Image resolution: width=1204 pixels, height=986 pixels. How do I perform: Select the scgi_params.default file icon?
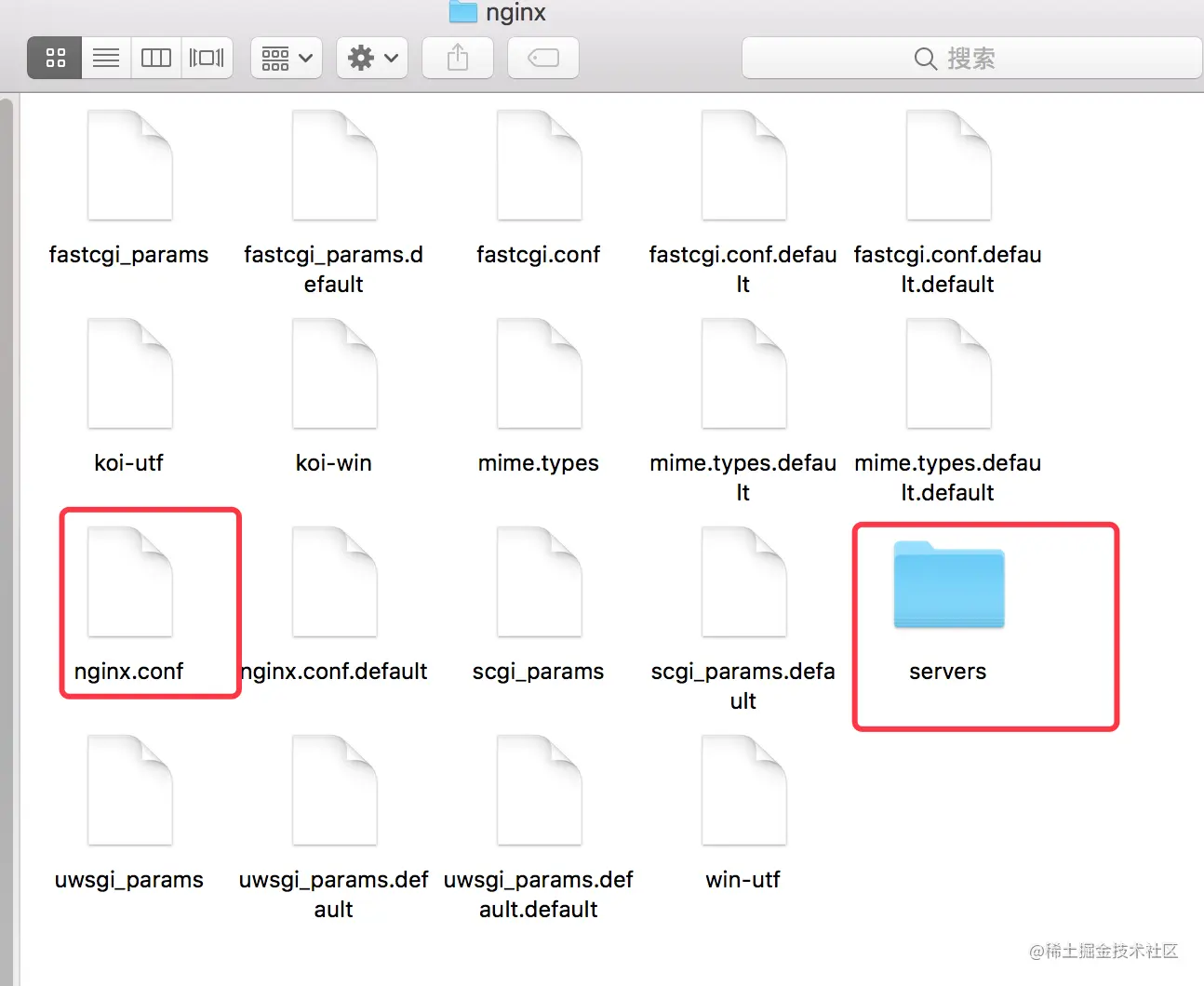click(x=744, y=582)
